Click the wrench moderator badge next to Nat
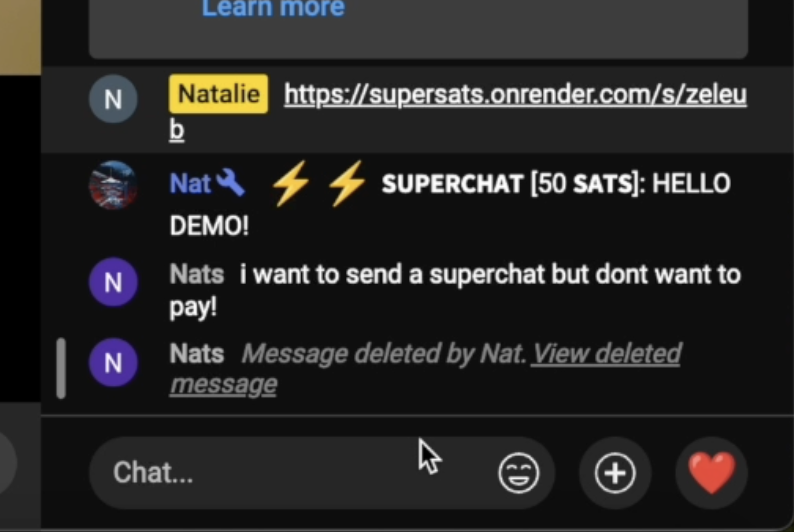Screen dimensions: 794x532 point(230,183)
